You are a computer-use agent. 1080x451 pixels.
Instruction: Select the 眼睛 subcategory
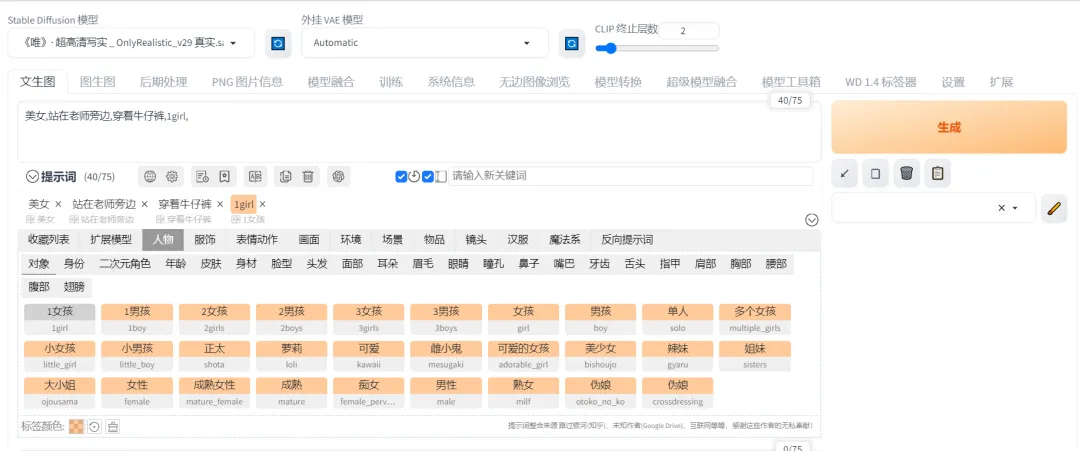tap(458, 264)
